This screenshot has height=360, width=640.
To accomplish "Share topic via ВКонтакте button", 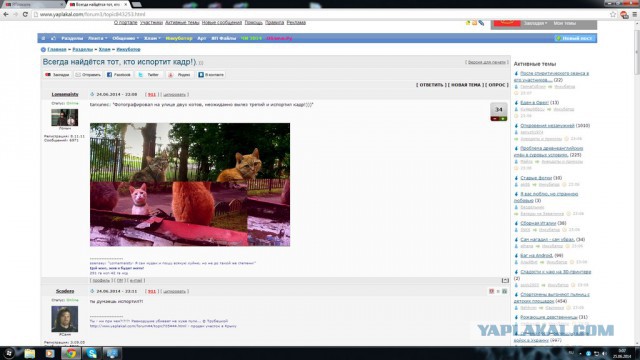I will point(211,75).
